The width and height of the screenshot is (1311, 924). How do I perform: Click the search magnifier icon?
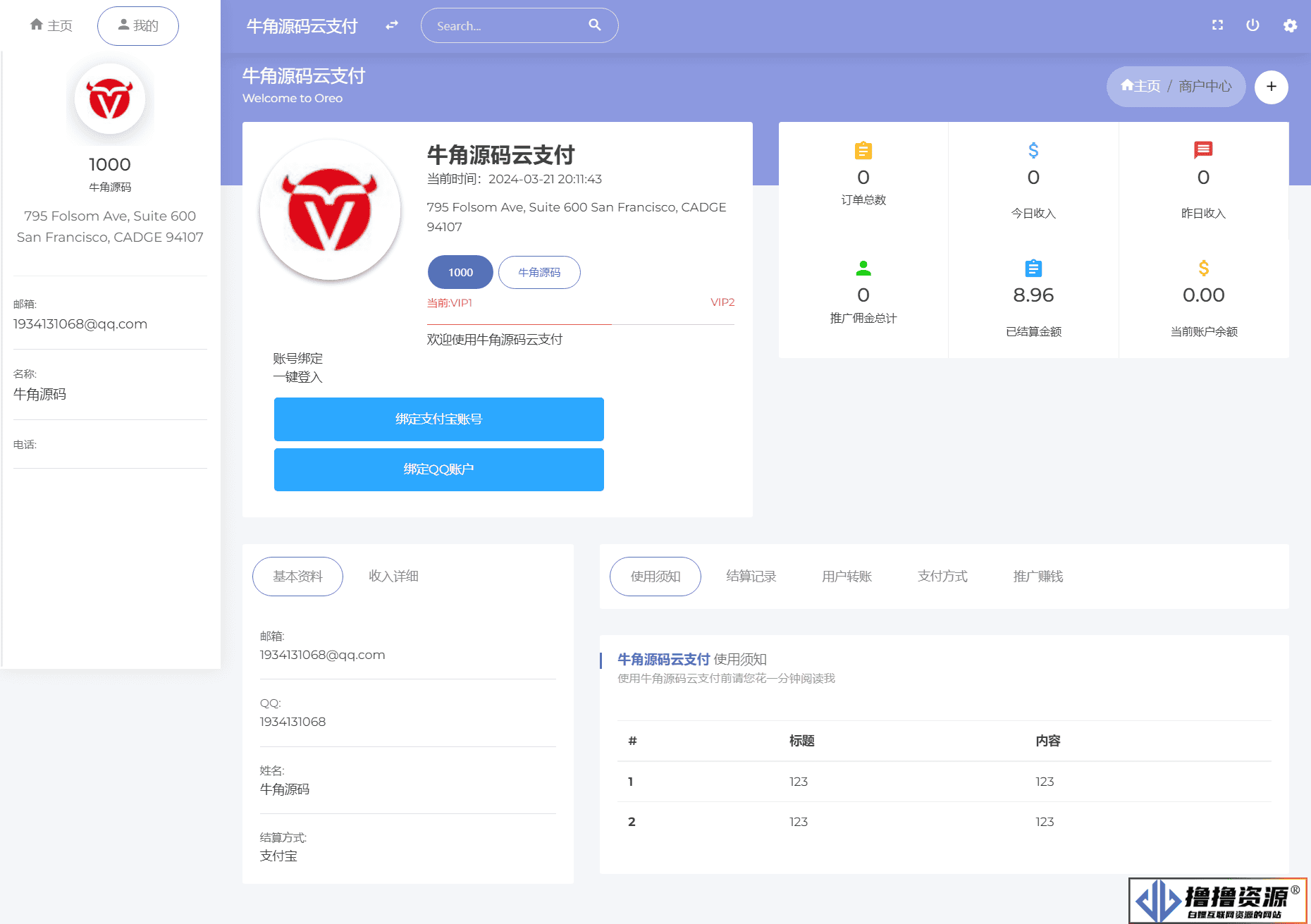(595, 25)
